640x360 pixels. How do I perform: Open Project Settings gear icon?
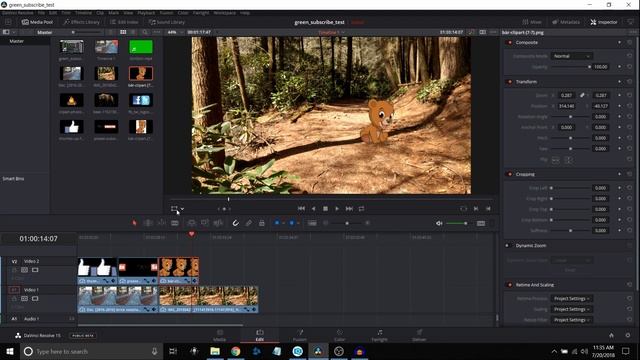[627, 335]
